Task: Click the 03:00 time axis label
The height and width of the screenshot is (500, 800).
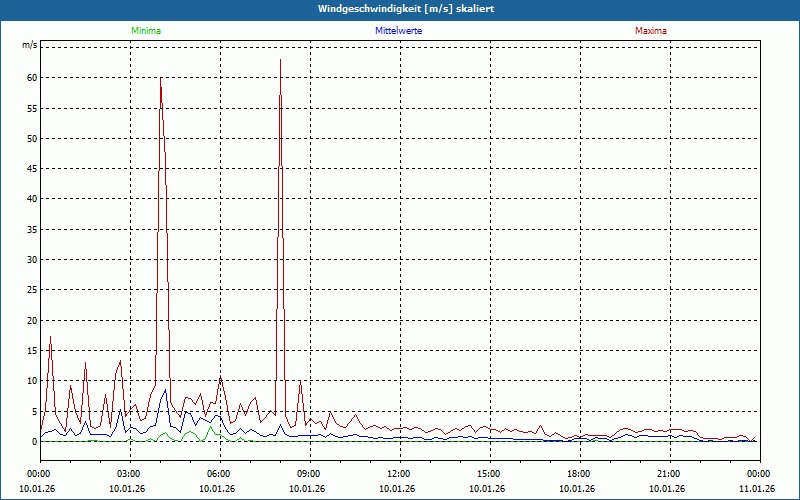Action: pos(130,474)
